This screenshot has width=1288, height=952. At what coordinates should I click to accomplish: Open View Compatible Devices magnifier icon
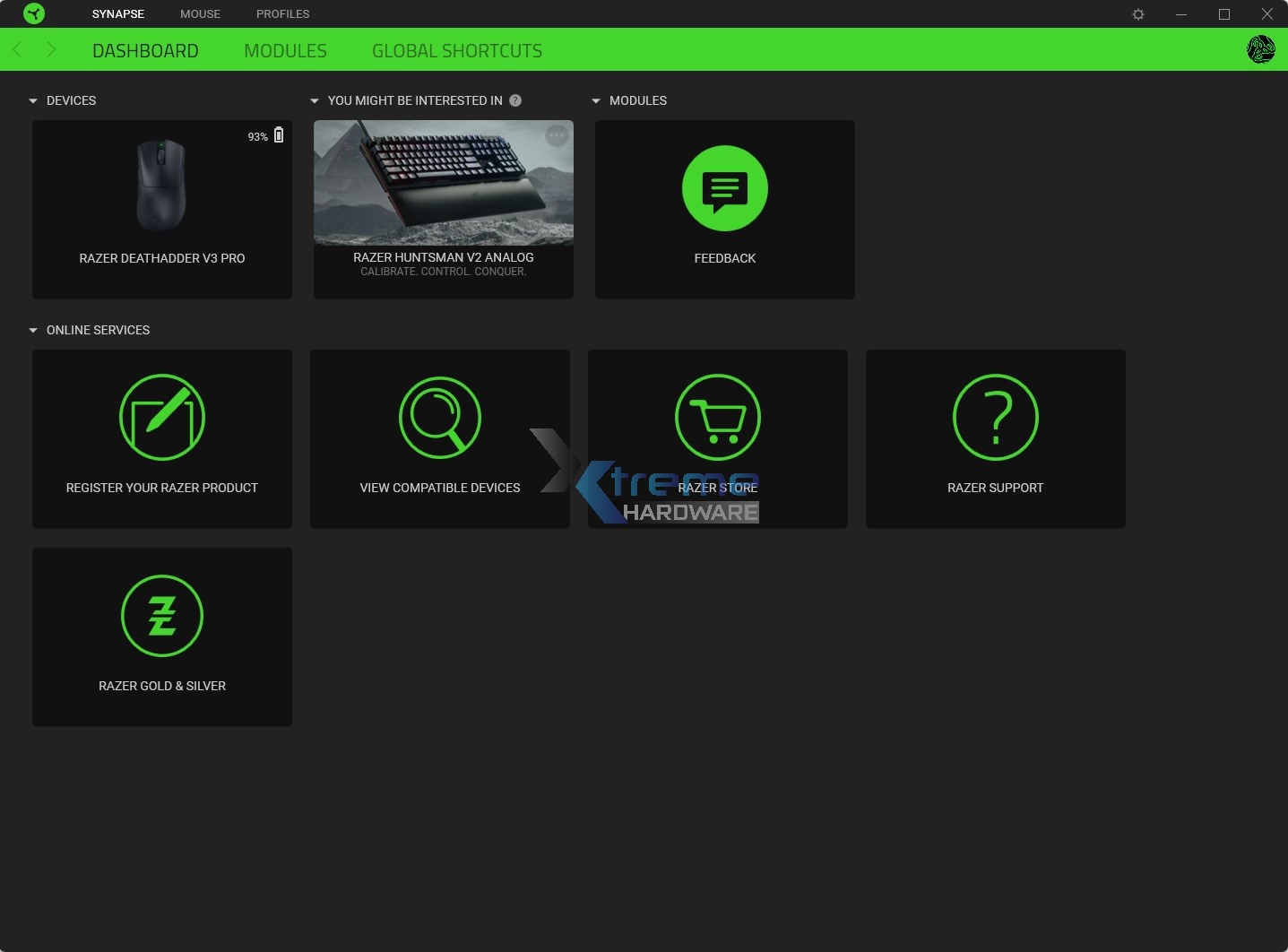pos(439,418)
